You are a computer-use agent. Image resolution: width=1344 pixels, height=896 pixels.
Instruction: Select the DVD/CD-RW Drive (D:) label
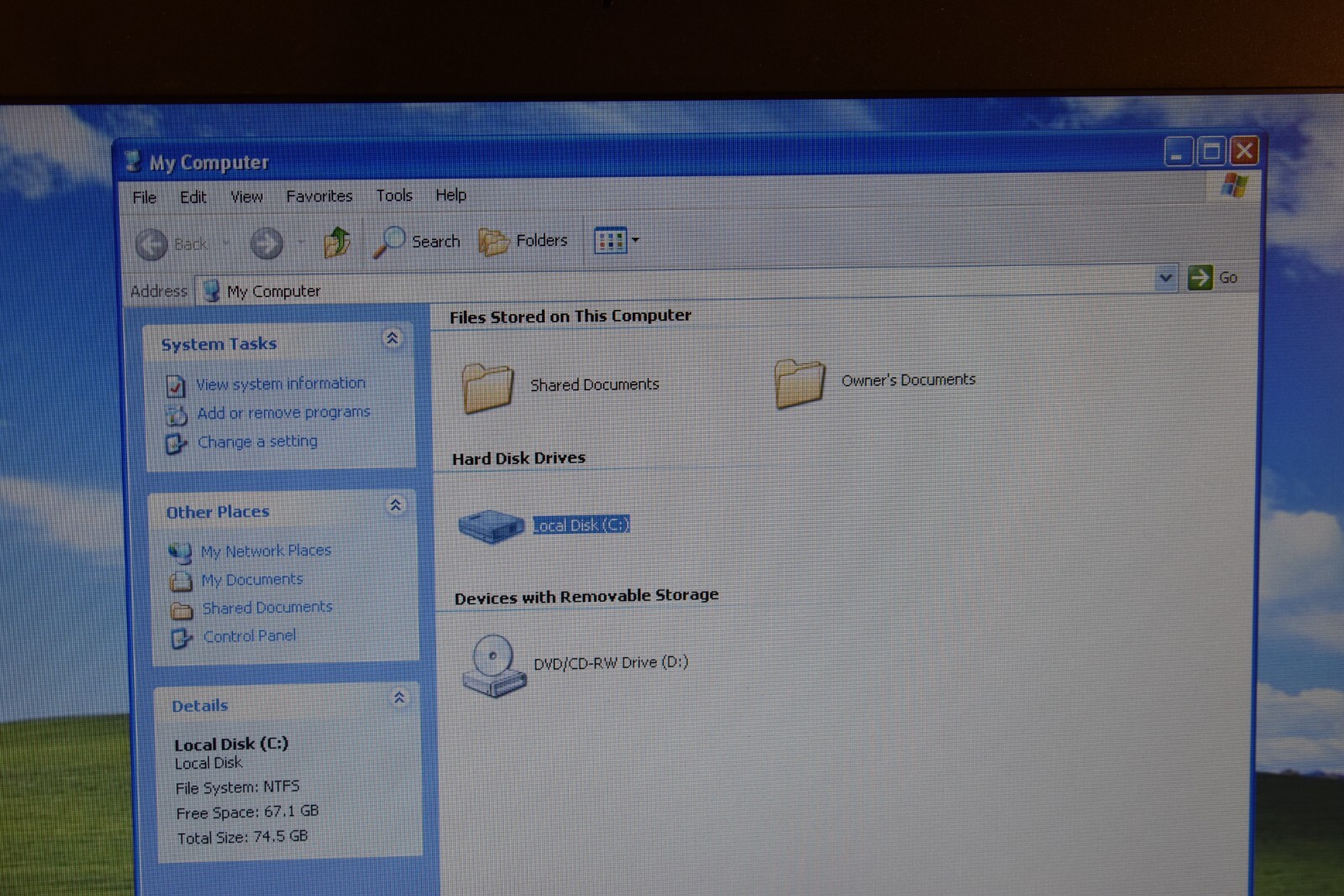click(x=611, y=663)
